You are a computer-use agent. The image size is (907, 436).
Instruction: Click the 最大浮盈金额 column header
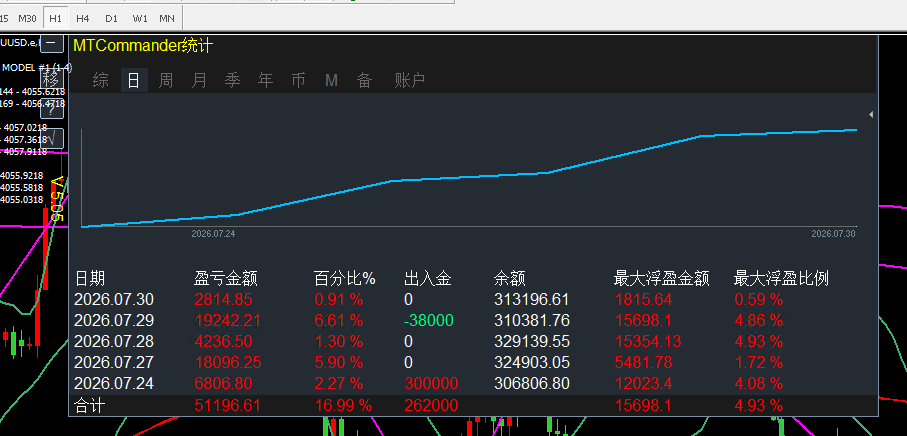point(662,279)
